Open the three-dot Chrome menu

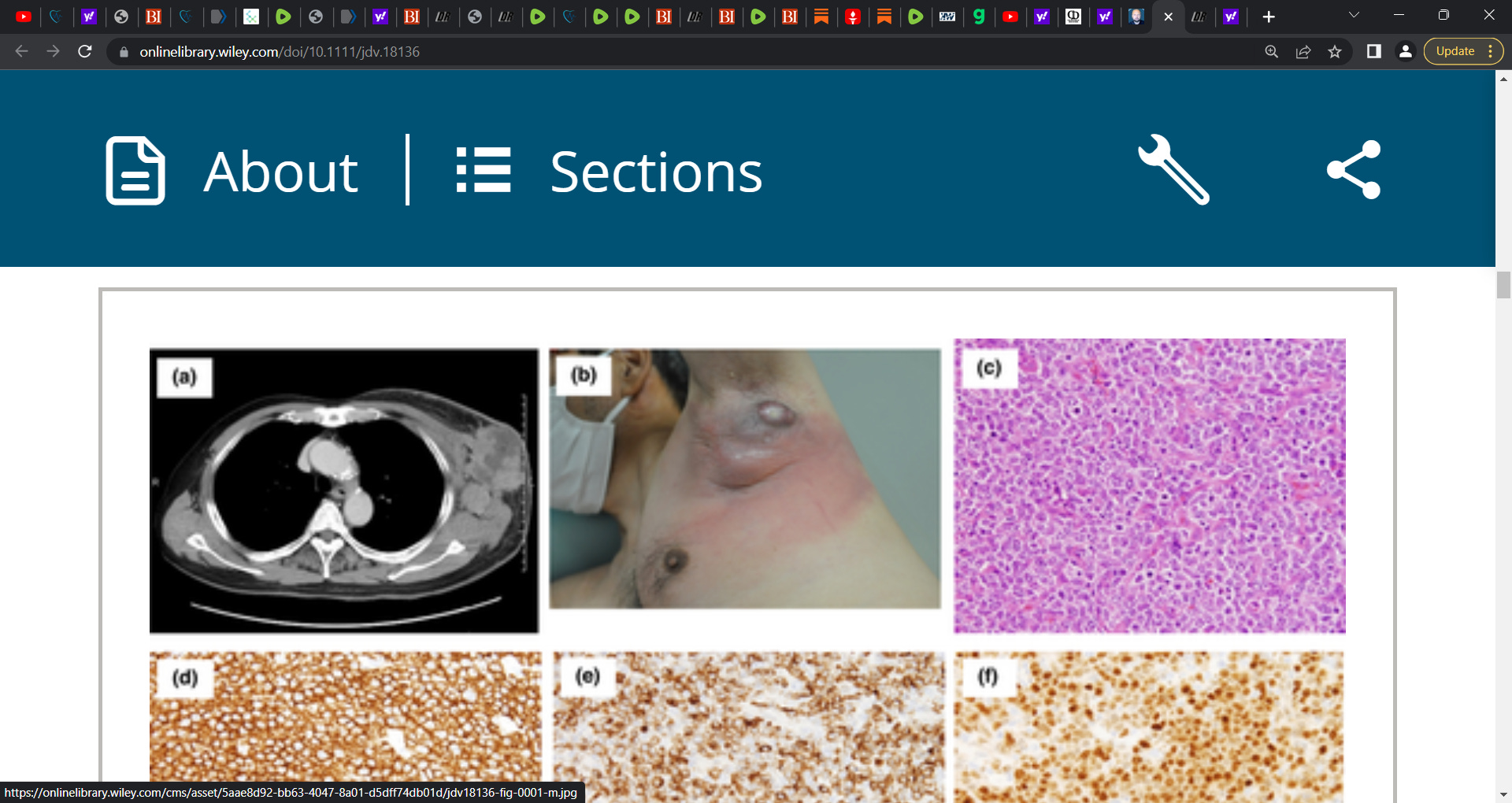1491,51
